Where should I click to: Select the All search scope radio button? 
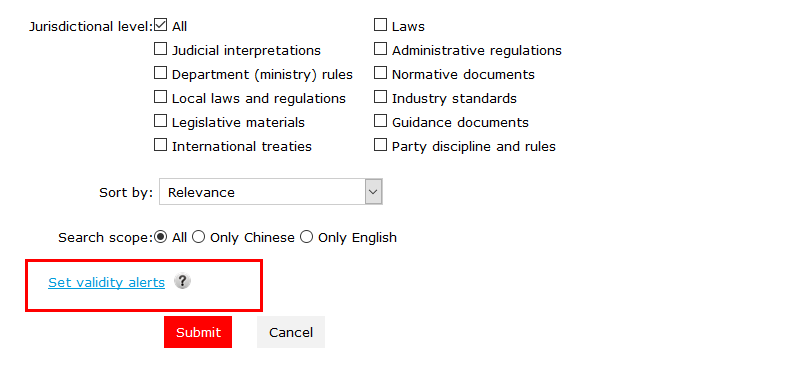pos(160,237)
